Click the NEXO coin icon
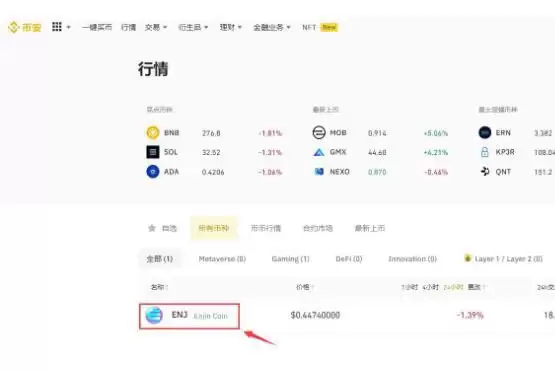555x372 pixels. pos(319,172)
